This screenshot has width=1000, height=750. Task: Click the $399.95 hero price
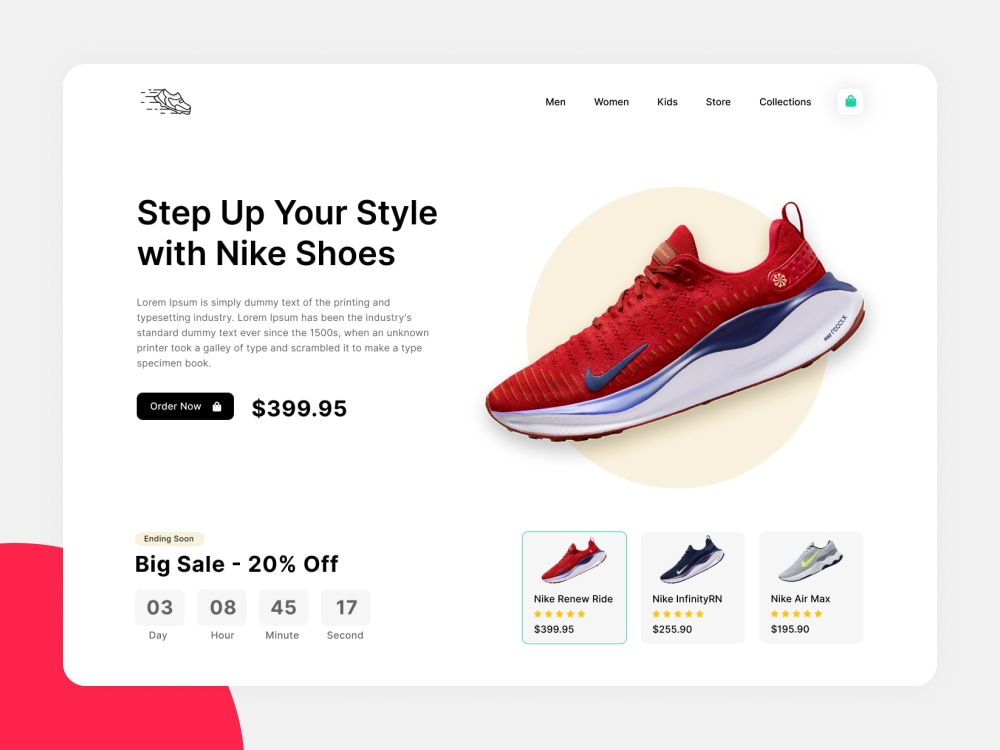tap(299, 408)
